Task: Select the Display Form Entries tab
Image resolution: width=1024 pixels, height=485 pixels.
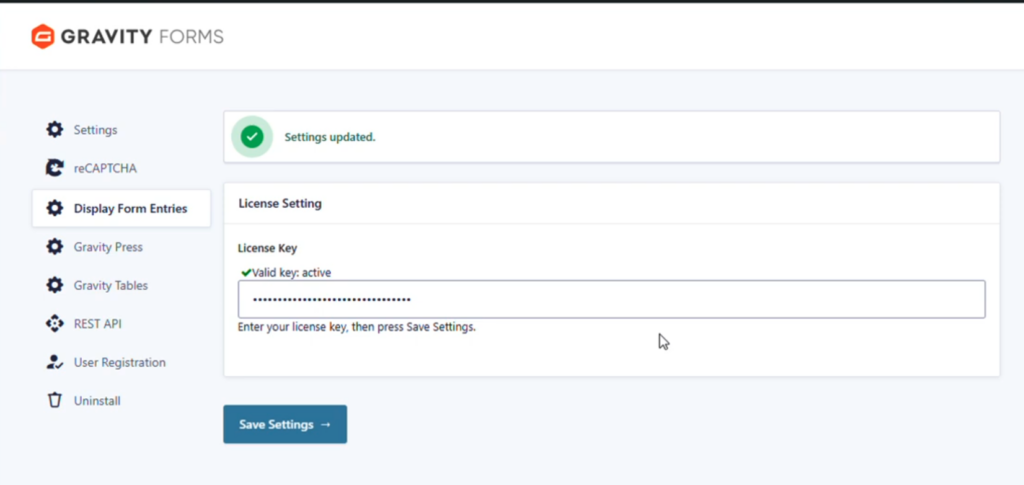Action: pyautogui.click(x=130, y=209)
